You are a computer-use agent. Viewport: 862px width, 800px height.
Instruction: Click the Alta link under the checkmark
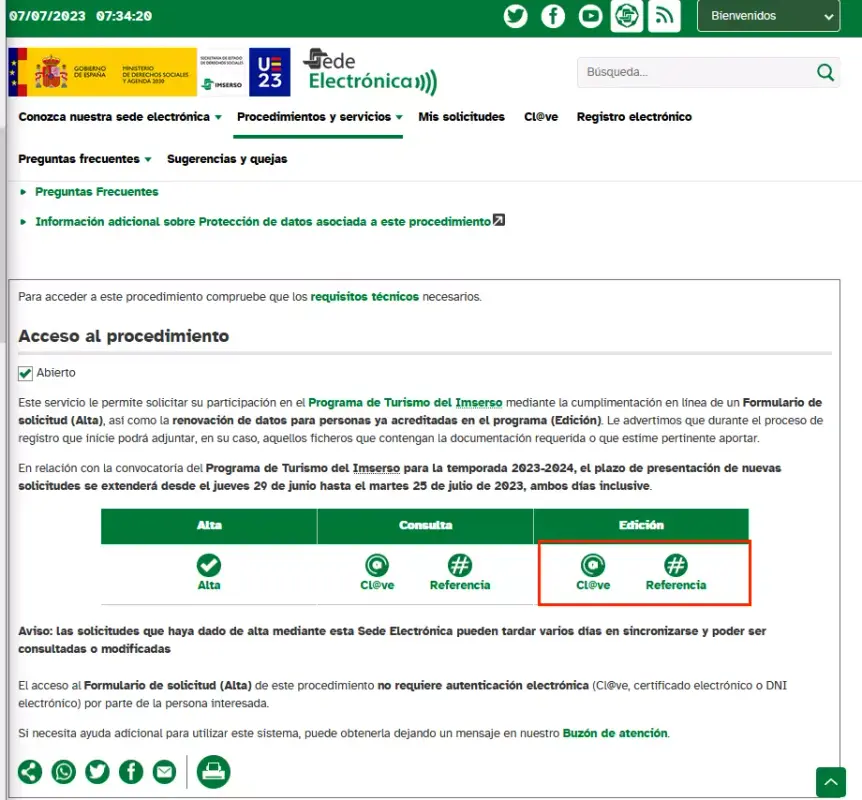click(x=209, y=585)
